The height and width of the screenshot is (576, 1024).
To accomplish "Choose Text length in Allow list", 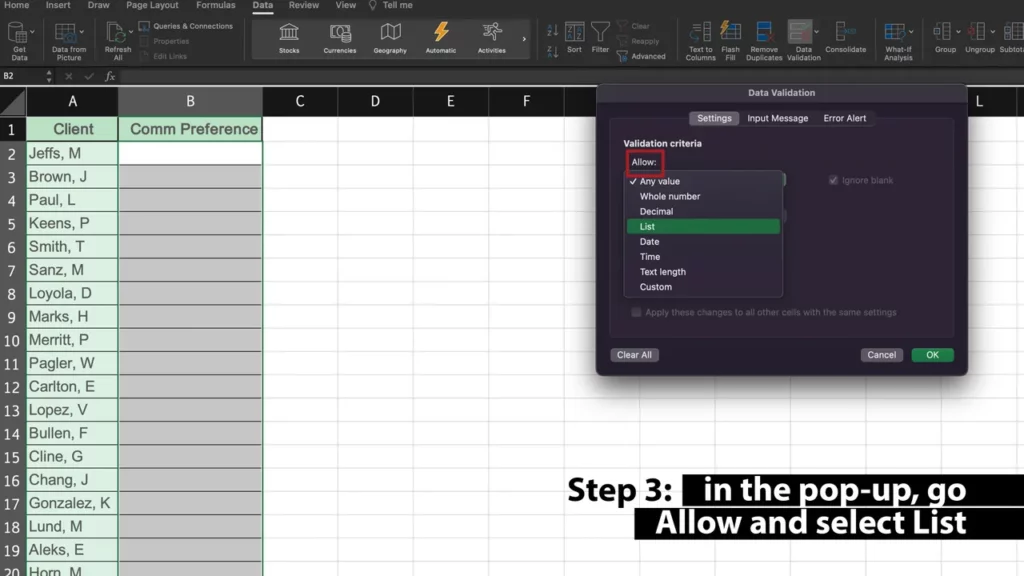I will tap(703, 271).
